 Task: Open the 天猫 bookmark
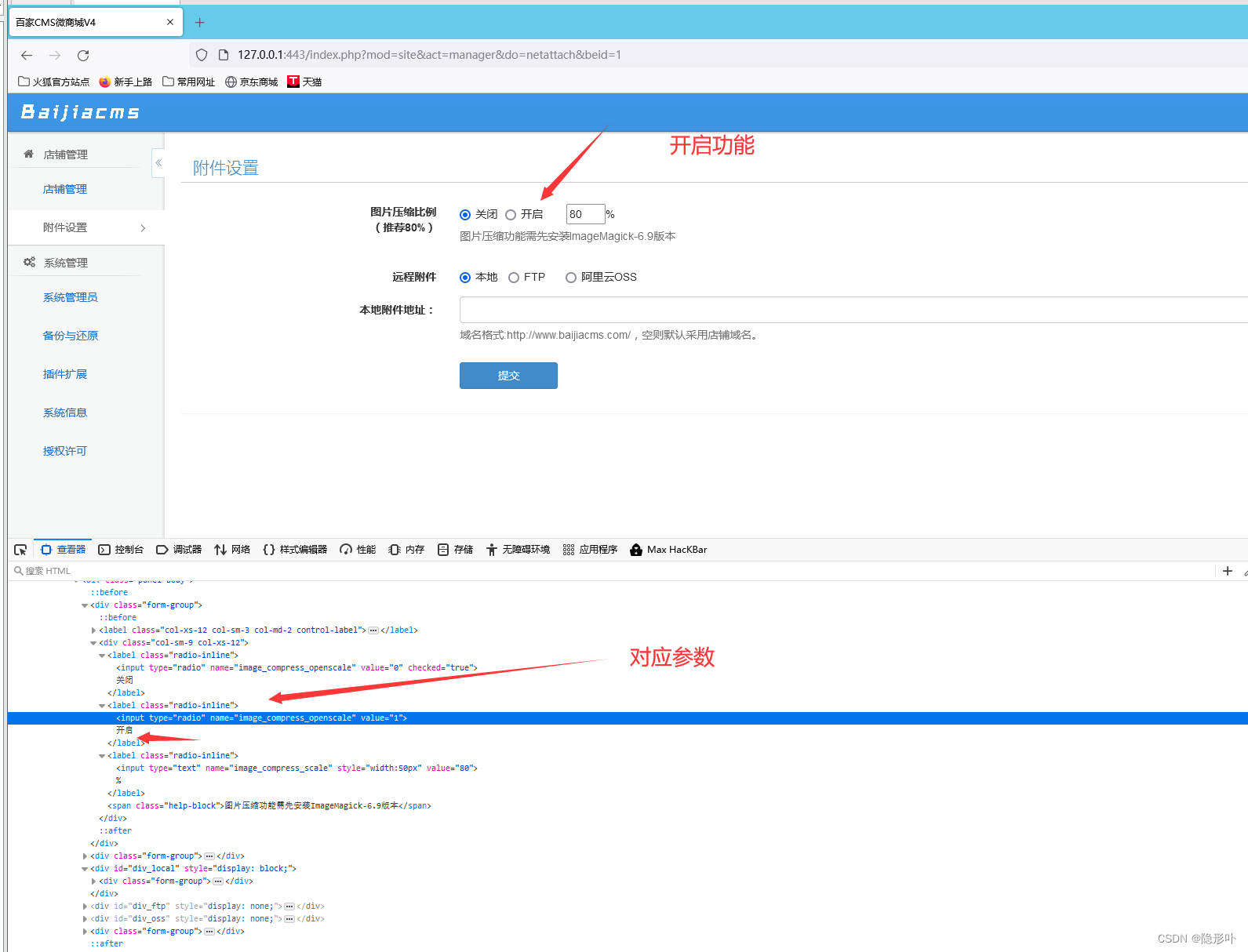click(x=304, y=82)
